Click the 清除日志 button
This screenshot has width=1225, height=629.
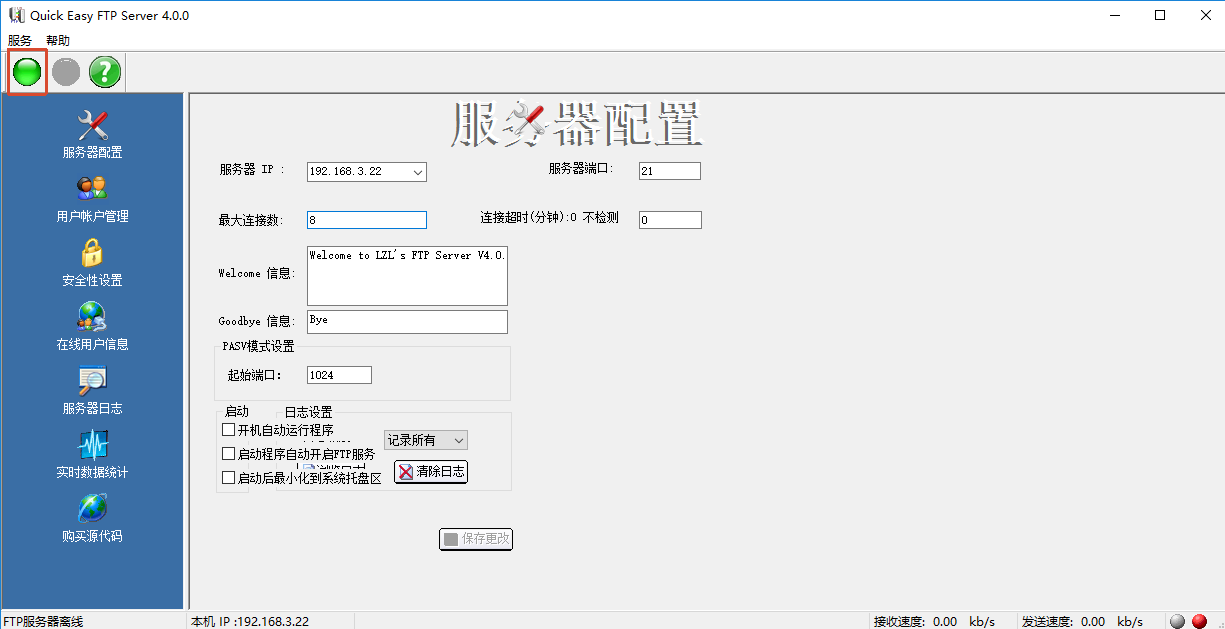pyautogui.click(x=431, y=472)
